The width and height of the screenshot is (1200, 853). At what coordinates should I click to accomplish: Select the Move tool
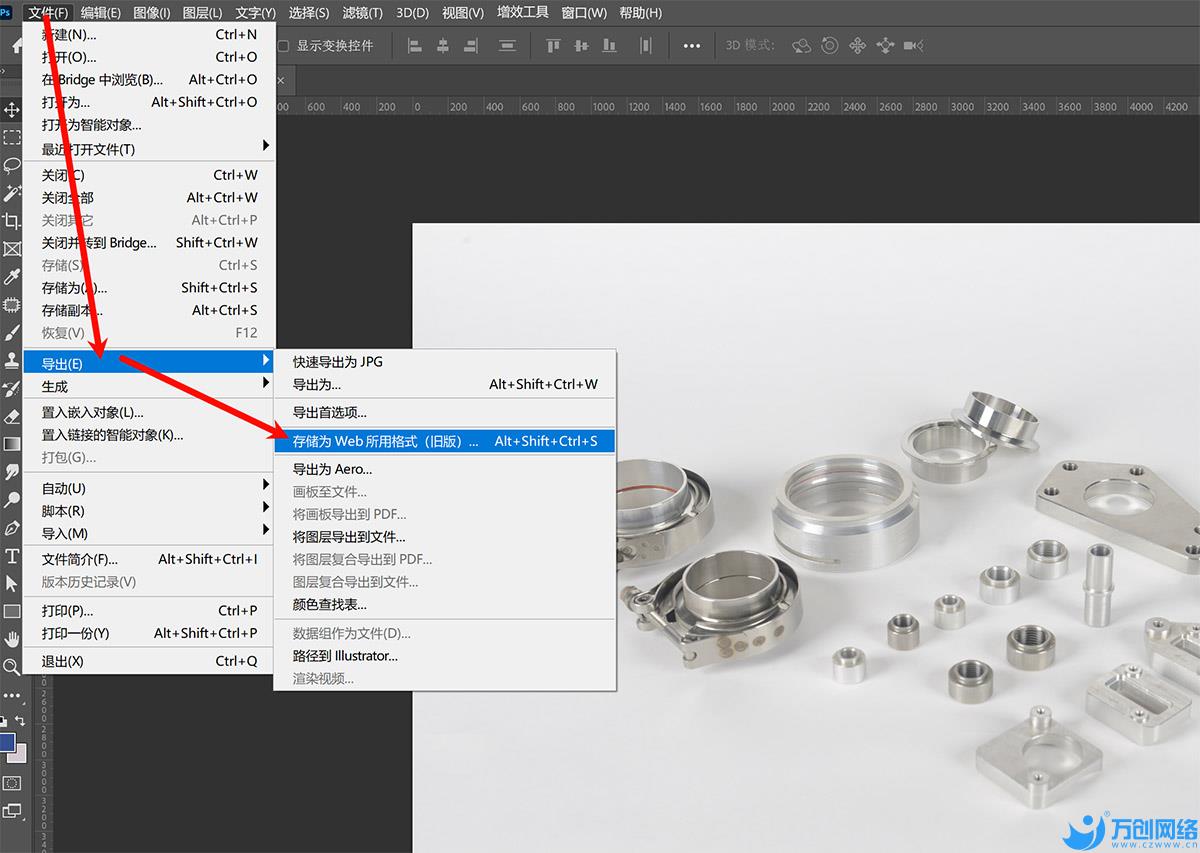(x=12, y=109)
